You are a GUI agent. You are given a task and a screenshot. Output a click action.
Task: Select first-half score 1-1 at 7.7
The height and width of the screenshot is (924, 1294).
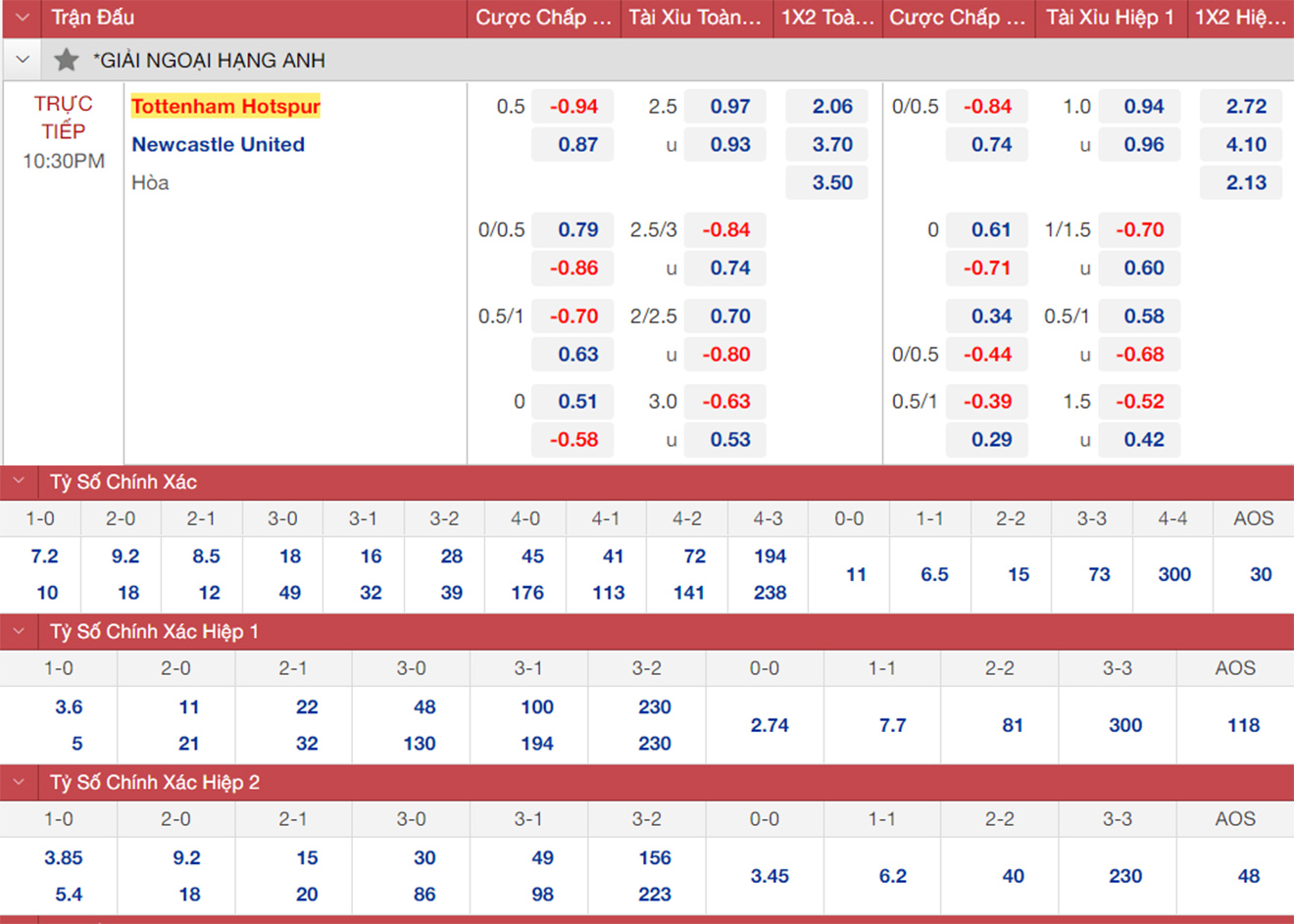(x=892, y=725)
